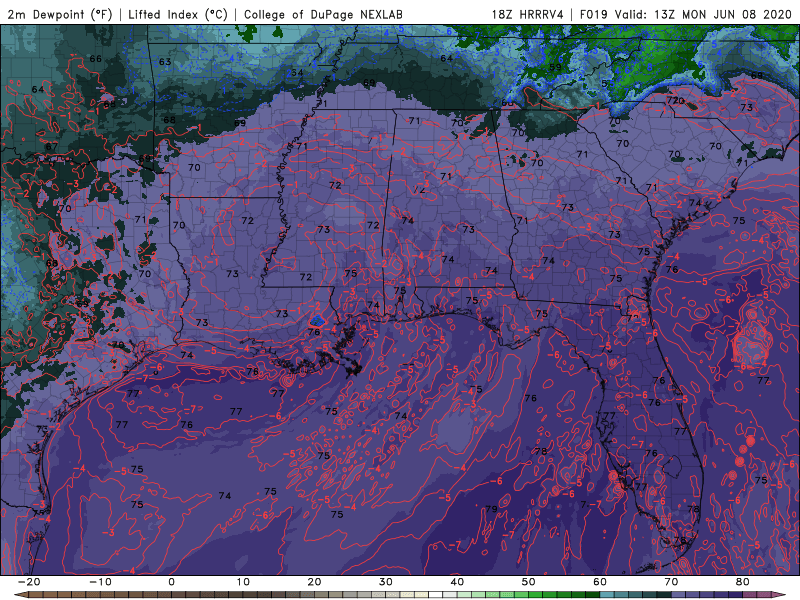The image size is (800, 600).
Task: Select the "0" colorbar label
Action: [171, 582]
